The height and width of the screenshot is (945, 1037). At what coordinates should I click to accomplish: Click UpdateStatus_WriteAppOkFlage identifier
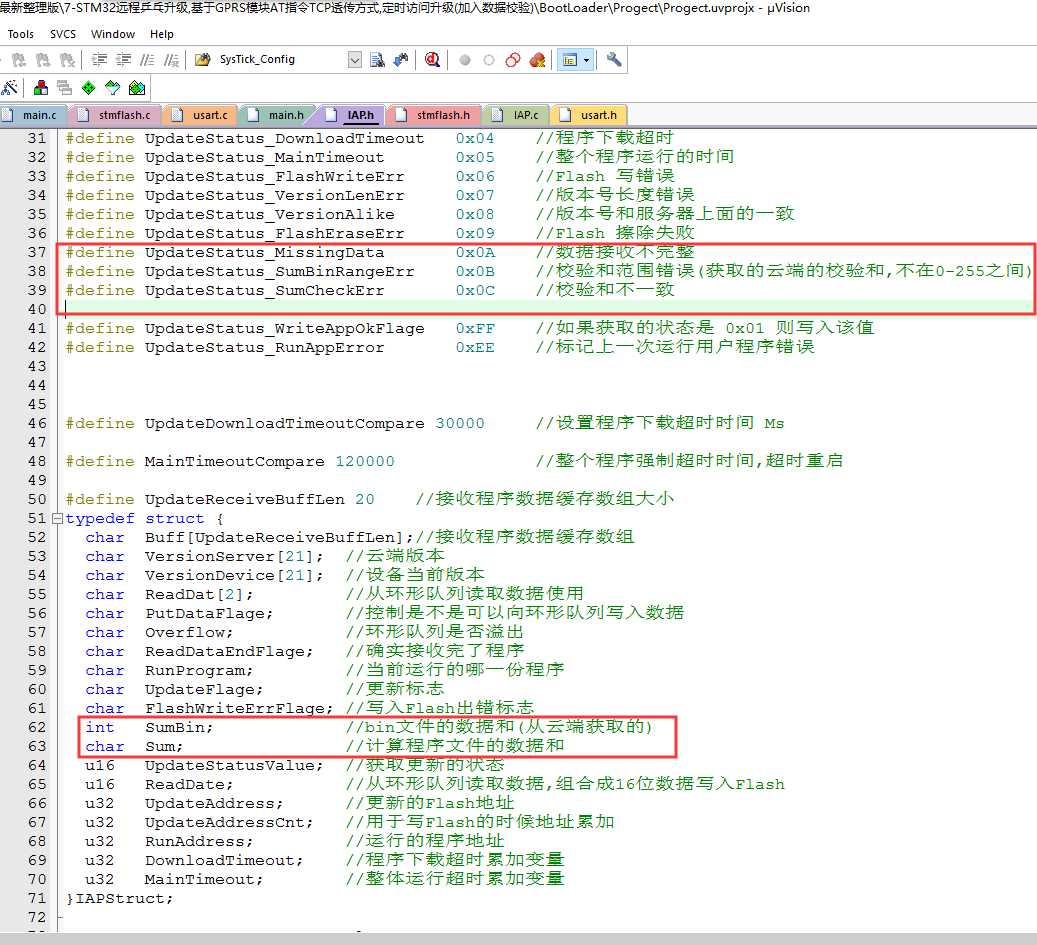284,329
